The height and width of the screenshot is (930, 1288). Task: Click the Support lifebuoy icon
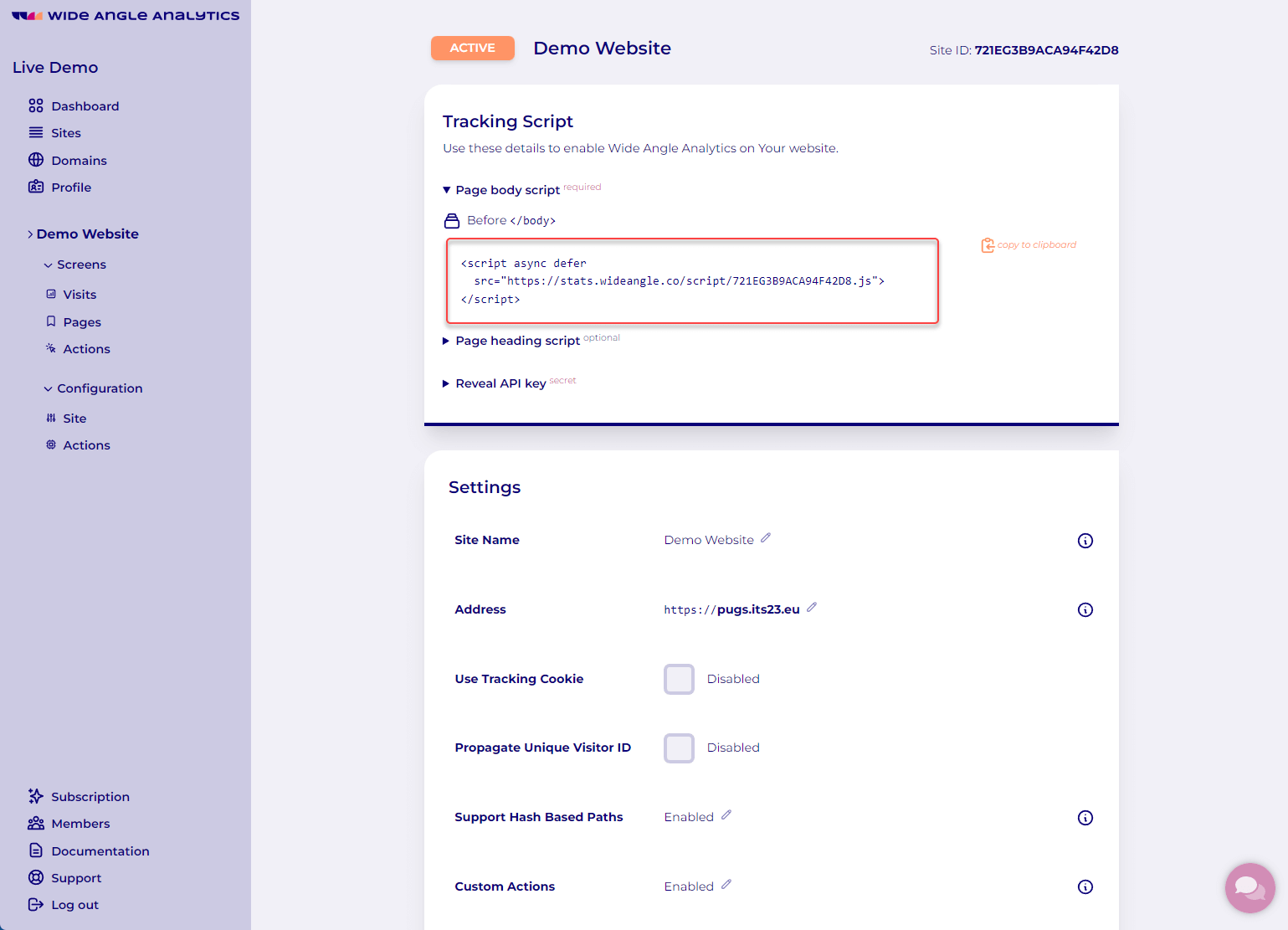pos(36,877)
